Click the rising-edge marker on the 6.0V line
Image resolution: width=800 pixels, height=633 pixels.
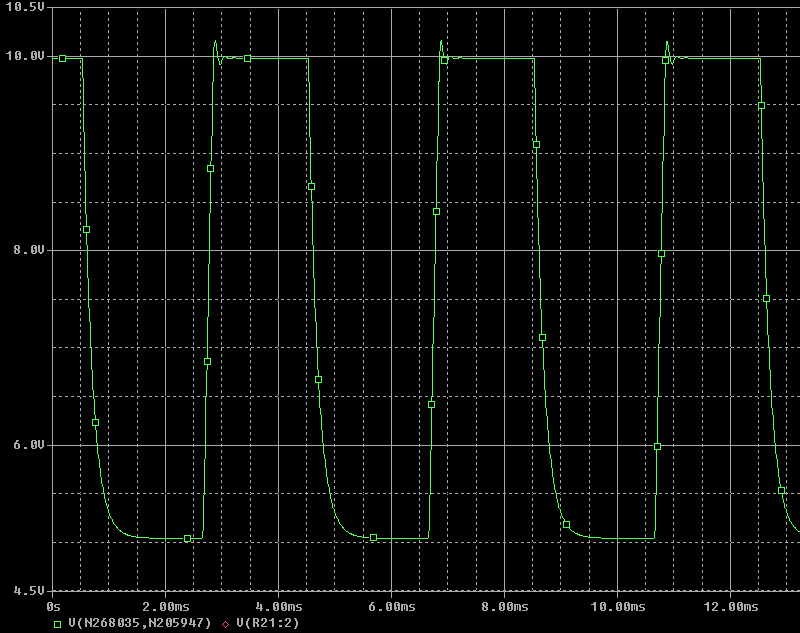(x=657, y=446)
